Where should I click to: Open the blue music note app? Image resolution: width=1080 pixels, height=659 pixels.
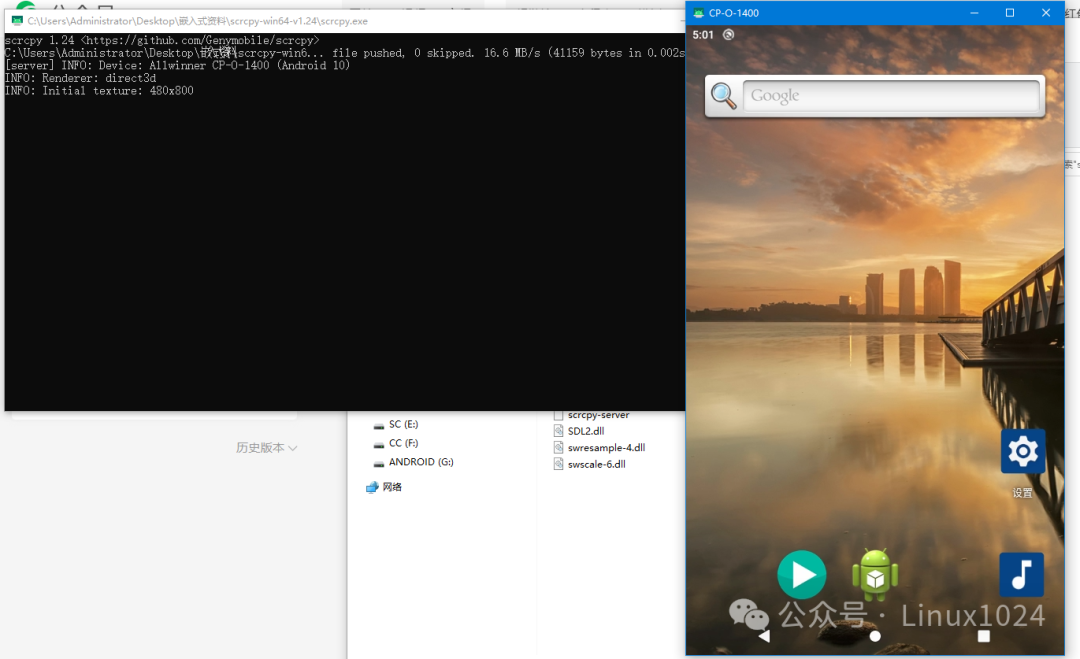point(1021,575)
